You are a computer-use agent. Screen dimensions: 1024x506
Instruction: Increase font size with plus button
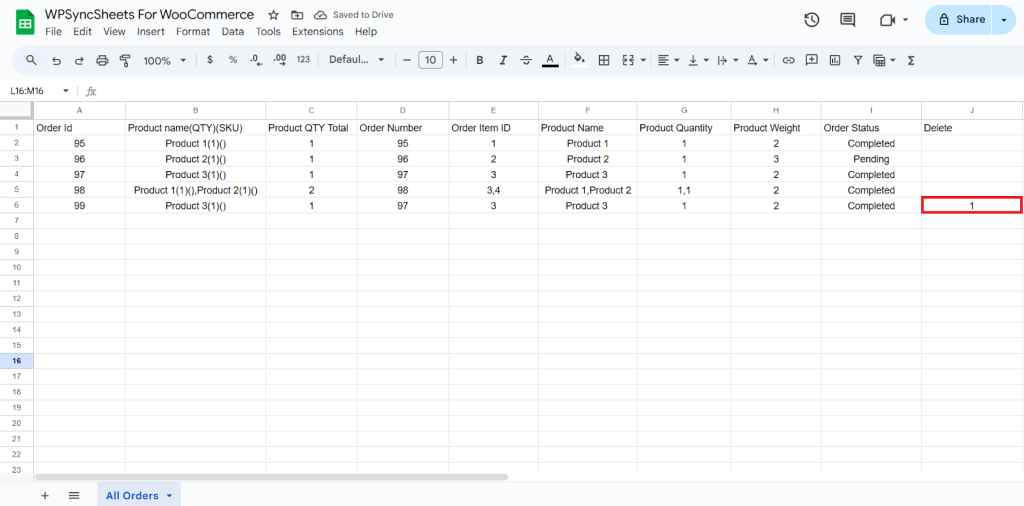453,60
